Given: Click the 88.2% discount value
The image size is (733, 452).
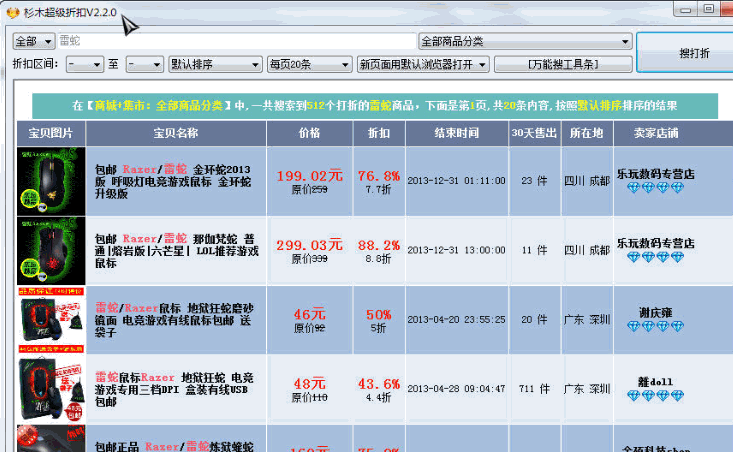Looking at the screenshot, I should point(379,245).
